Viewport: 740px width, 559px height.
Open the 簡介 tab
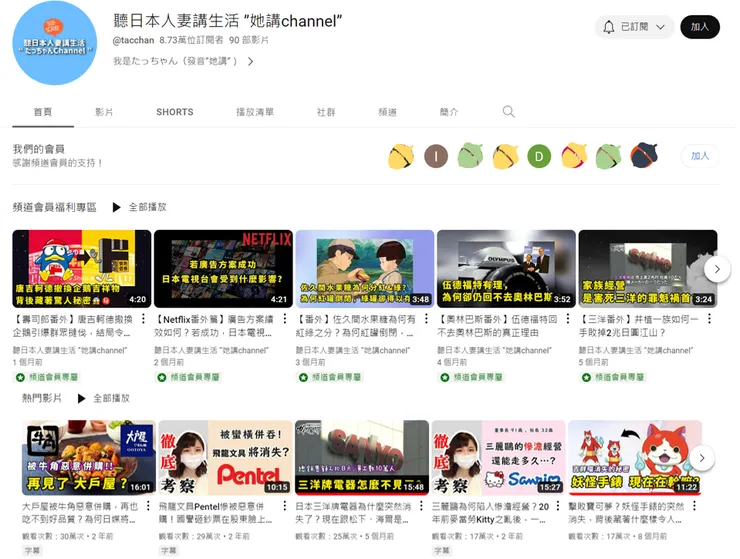(449, 112)
